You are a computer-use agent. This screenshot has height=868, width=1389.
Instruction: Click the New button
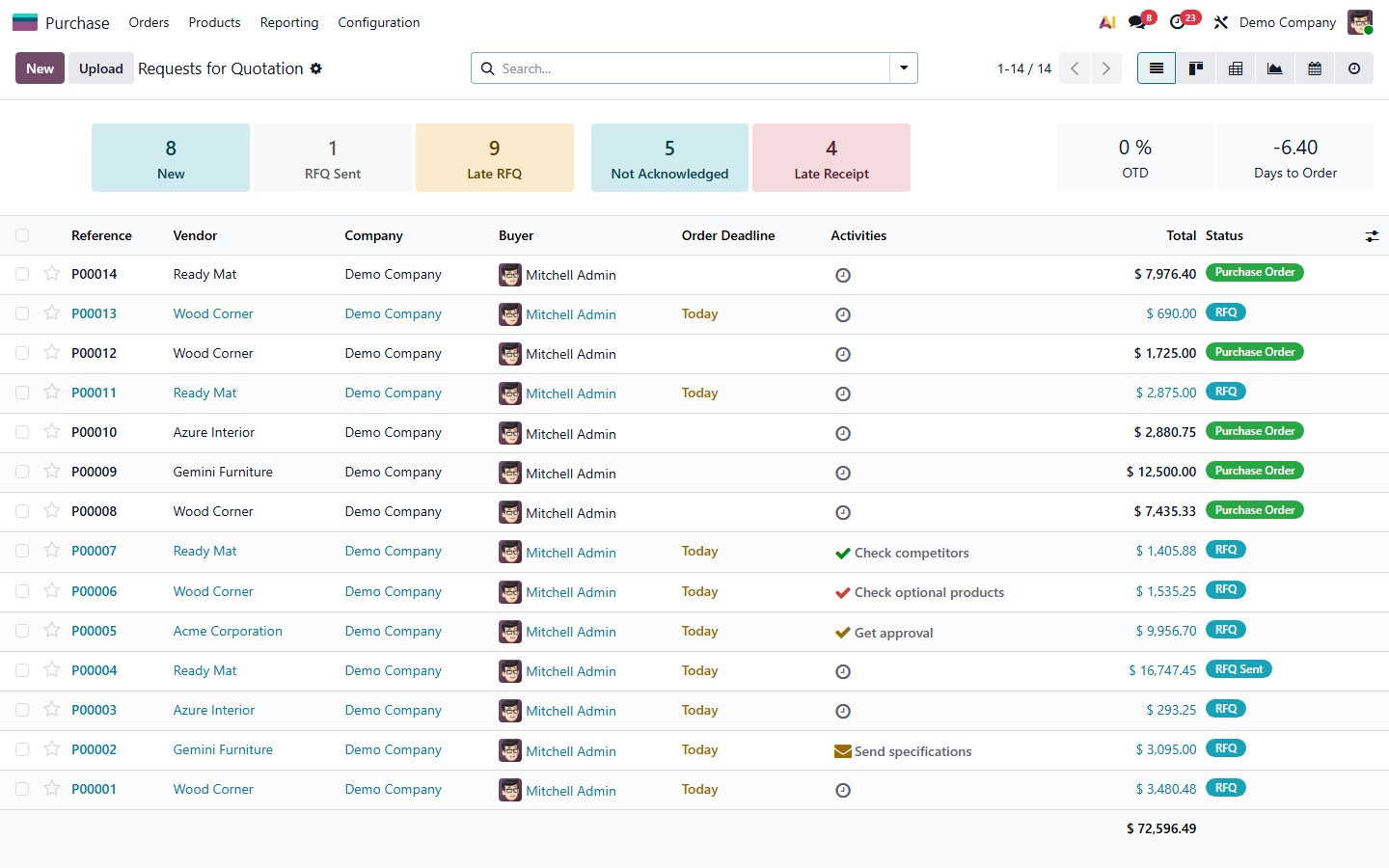pos(40,68)
